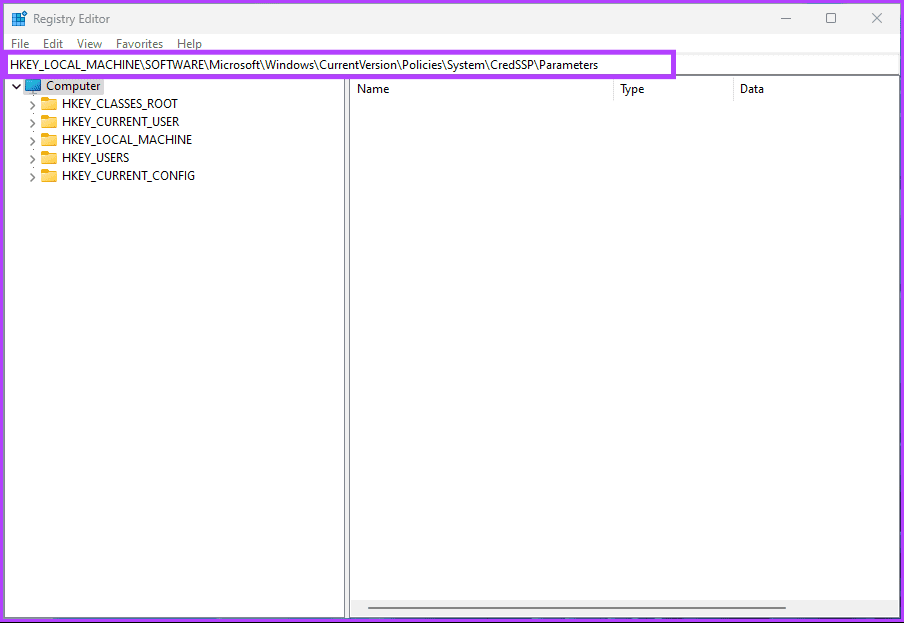Expand the HKEY_CURRENT_CONFIG hive

click(x=32, y=177)
